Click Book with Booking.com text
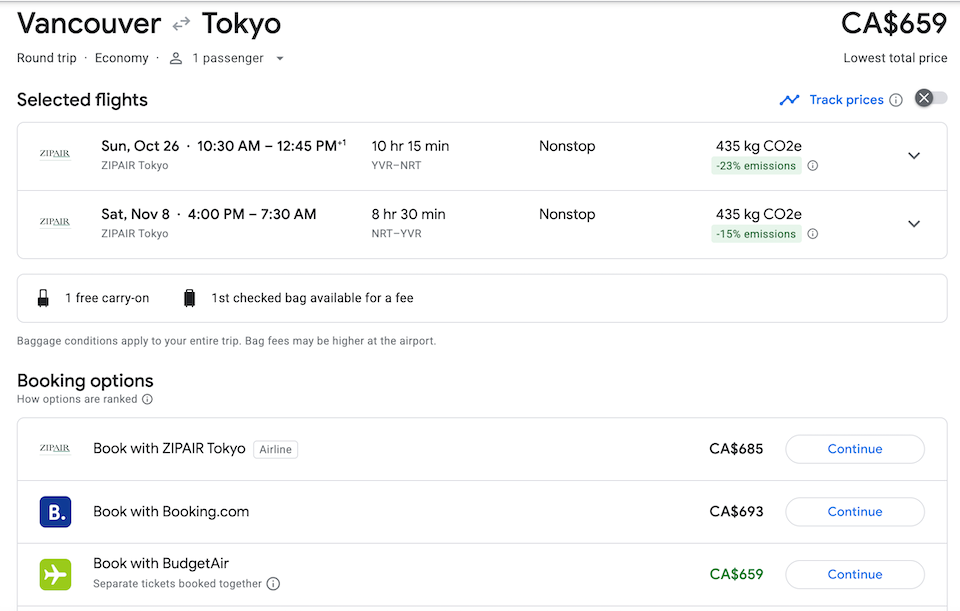The height and width of the screenshot is (611, 960). click(171, 511)
